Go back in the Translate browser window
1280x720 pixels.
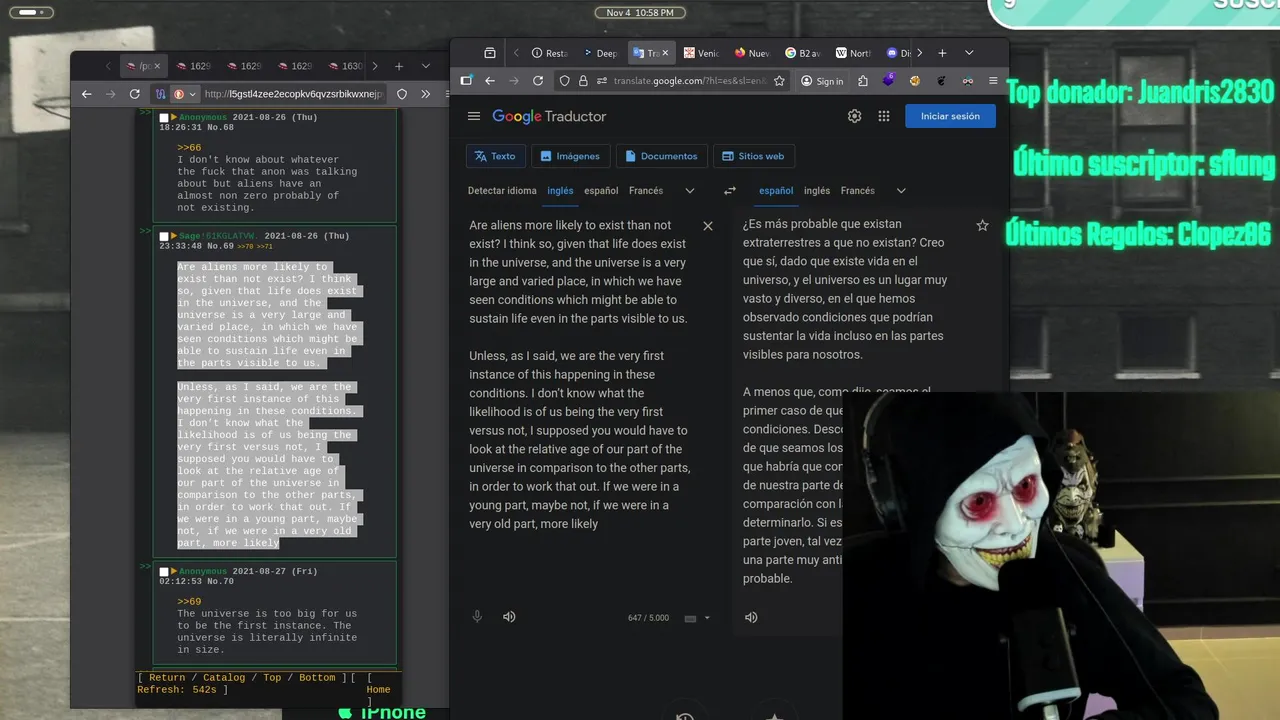490,81
